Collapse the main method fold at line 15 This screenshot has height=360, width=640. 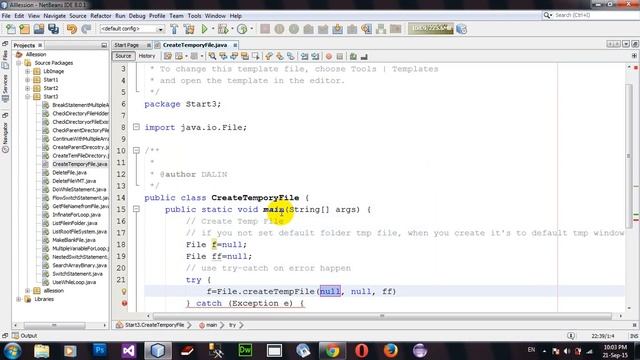136,209
